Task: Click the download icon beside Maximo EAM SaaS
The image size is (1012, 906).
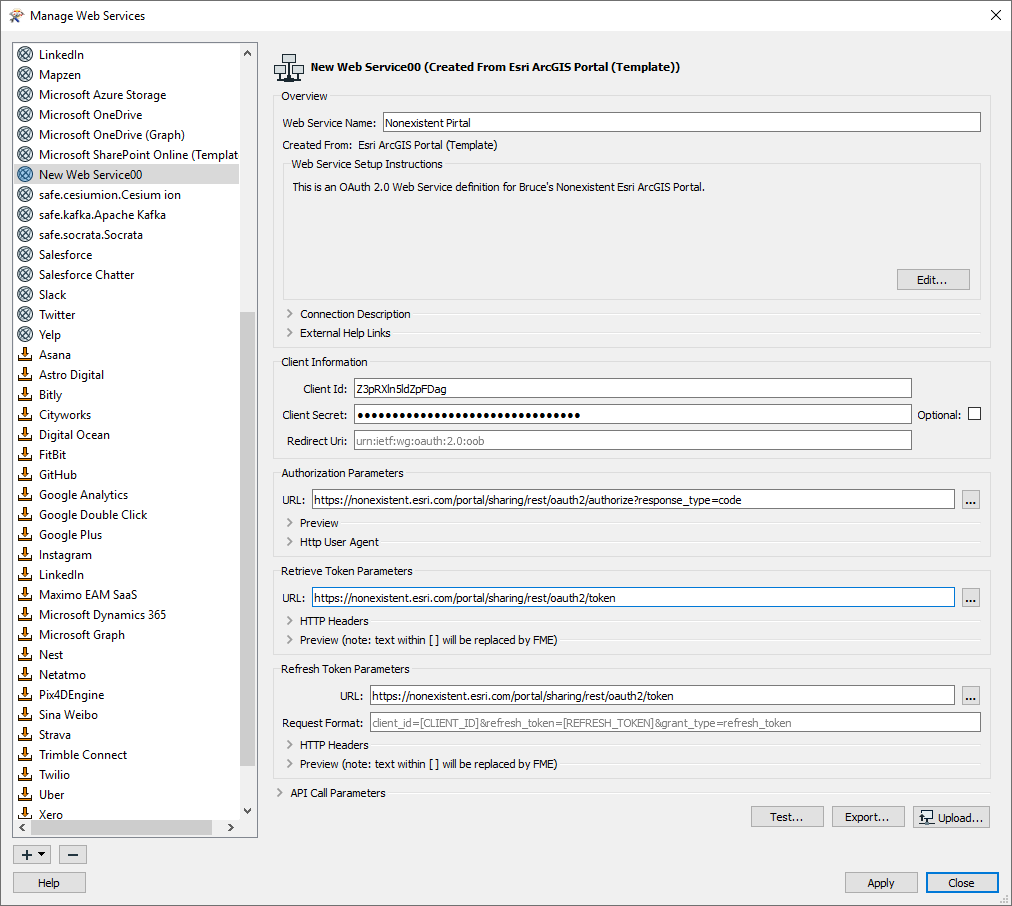Action: click(25, 594)
